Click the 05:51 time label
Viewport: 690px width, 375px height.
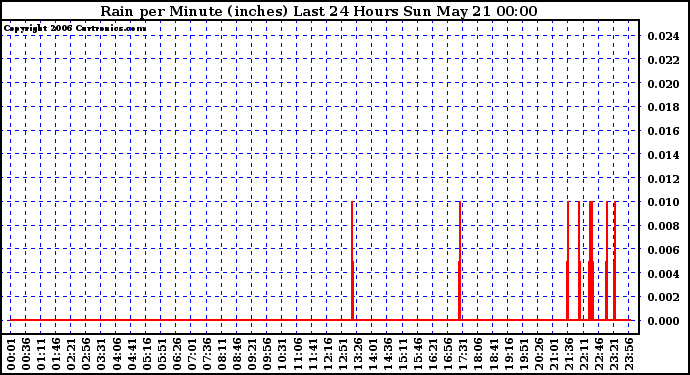point(161,354)
